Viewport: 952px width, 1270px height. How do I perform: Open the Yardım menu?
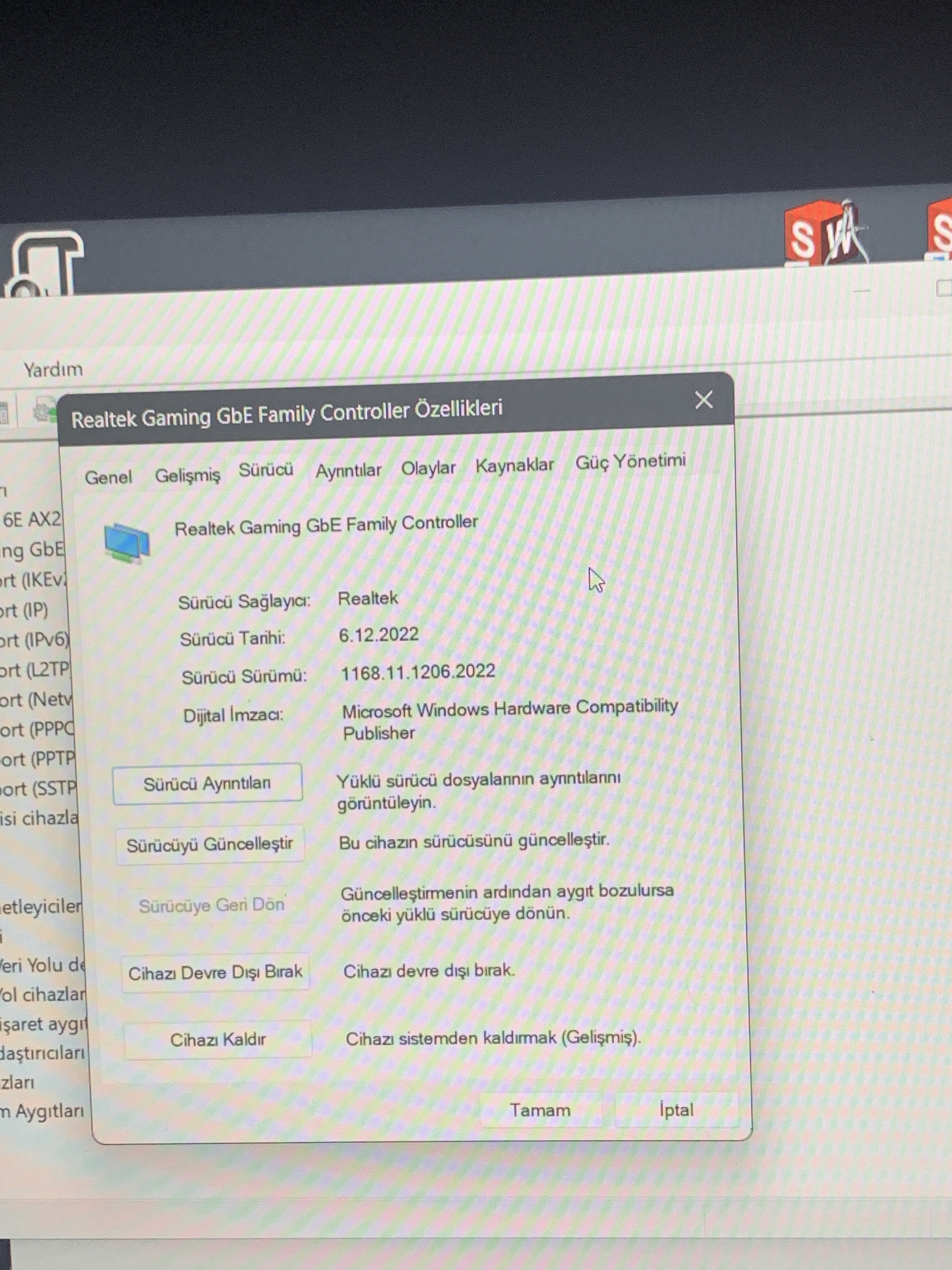(53, 369)
